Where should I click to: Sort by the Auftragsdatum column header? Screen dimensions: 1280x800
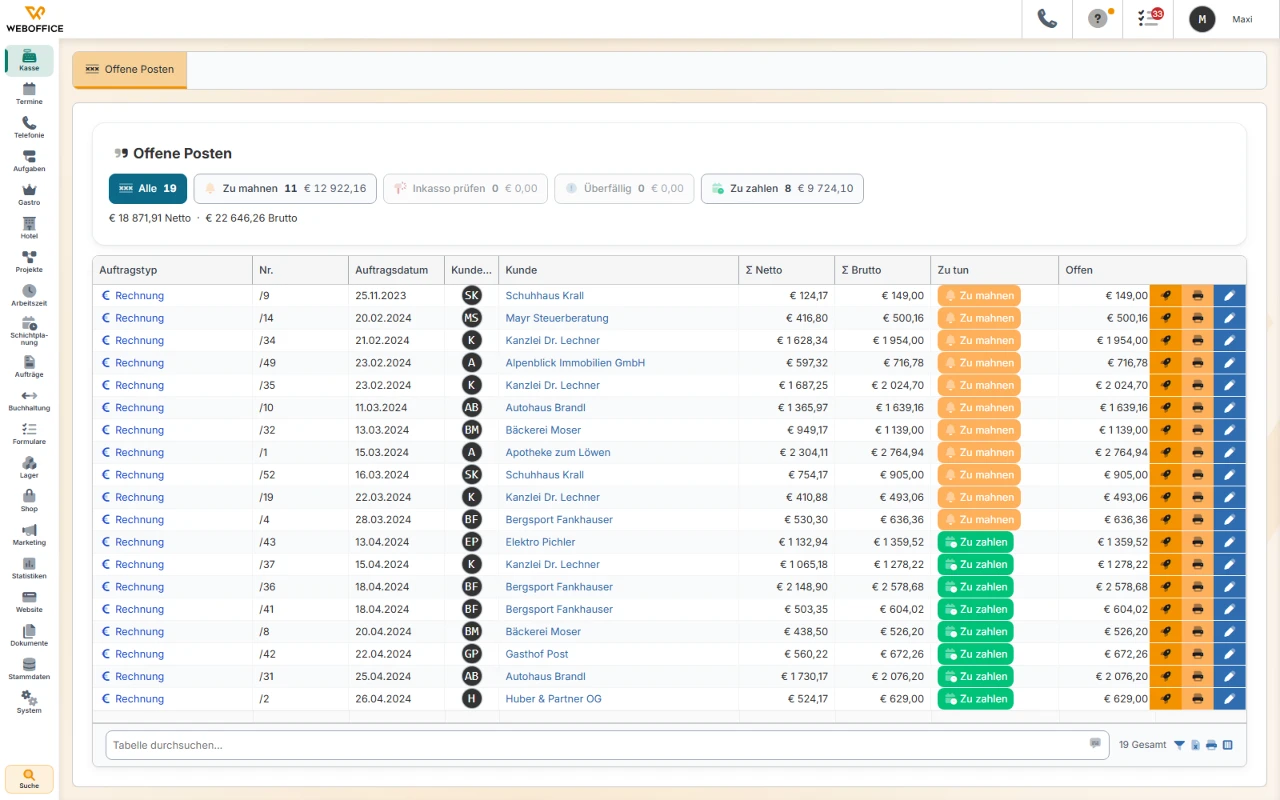click(397, 270)
